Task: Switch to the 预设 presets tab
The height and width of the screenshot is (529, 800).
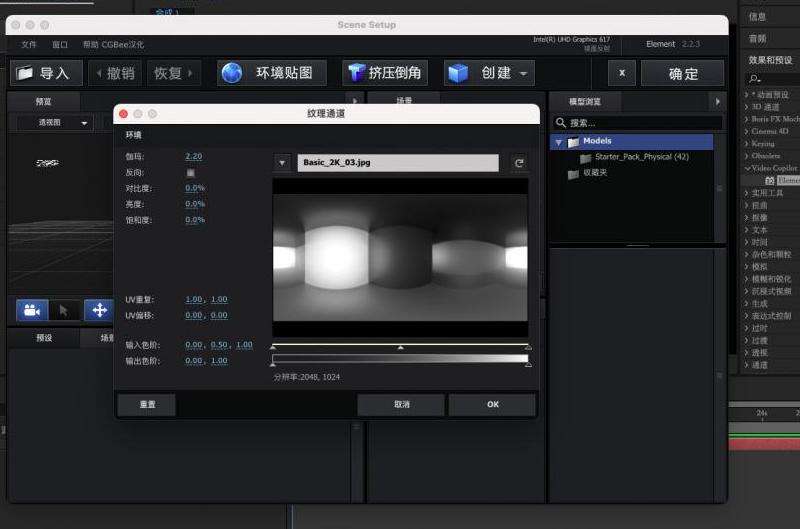Action: tap(44, 338)
